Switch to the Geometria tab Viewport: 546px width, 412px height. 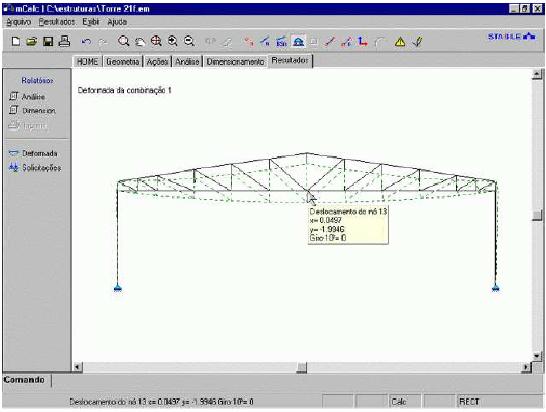pyautogui.click(x=123, y=62)
